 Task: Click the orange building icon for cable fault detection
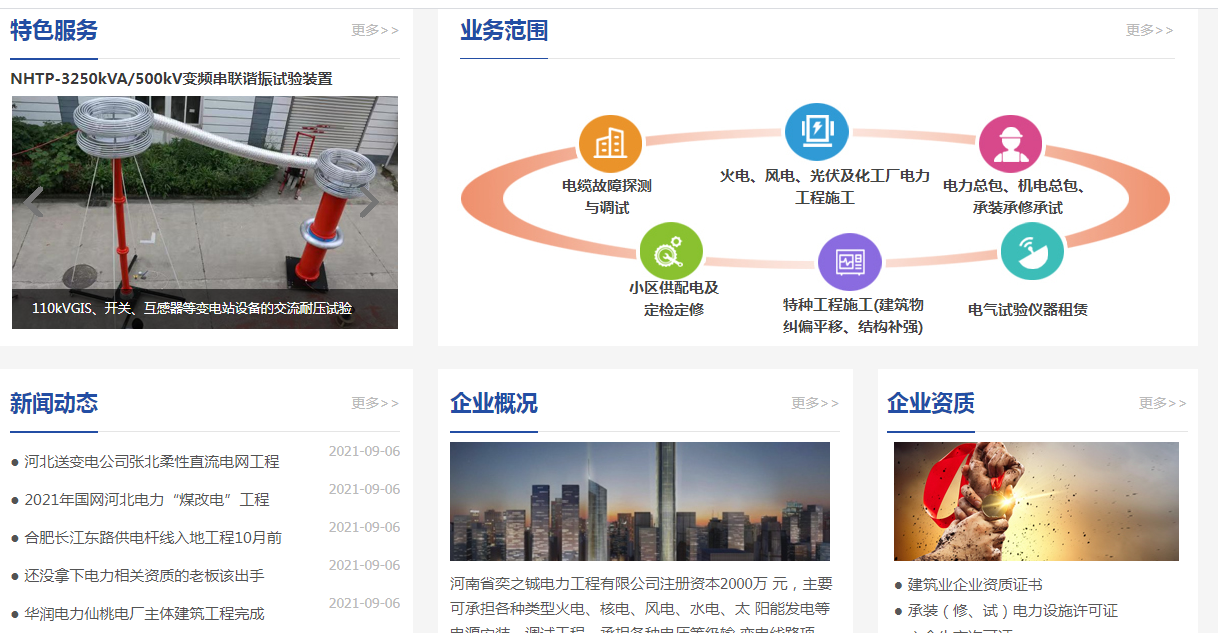click(610, 144)
